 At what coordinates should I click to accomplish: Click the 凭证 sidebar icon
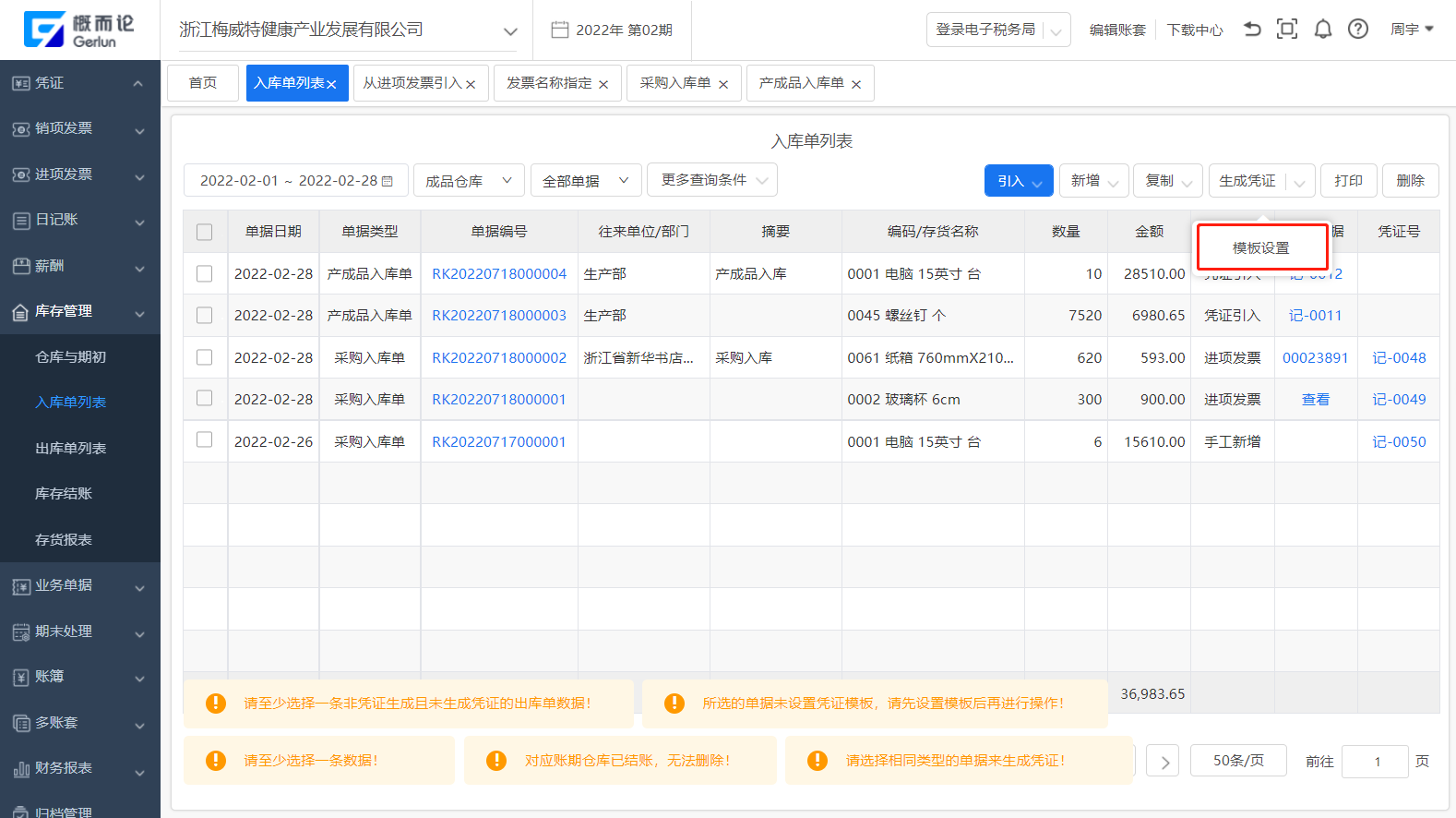tap(21, 83)
